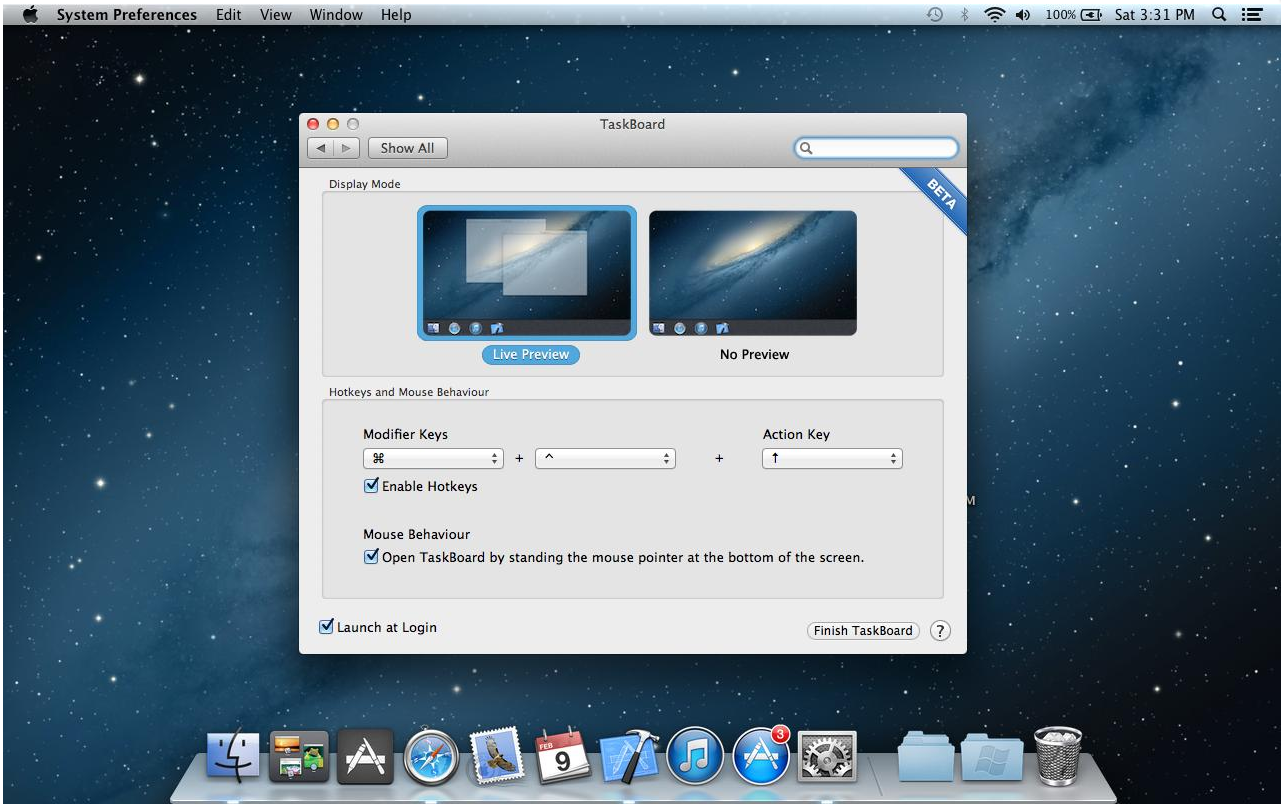Open the View menu

[275, 14]
